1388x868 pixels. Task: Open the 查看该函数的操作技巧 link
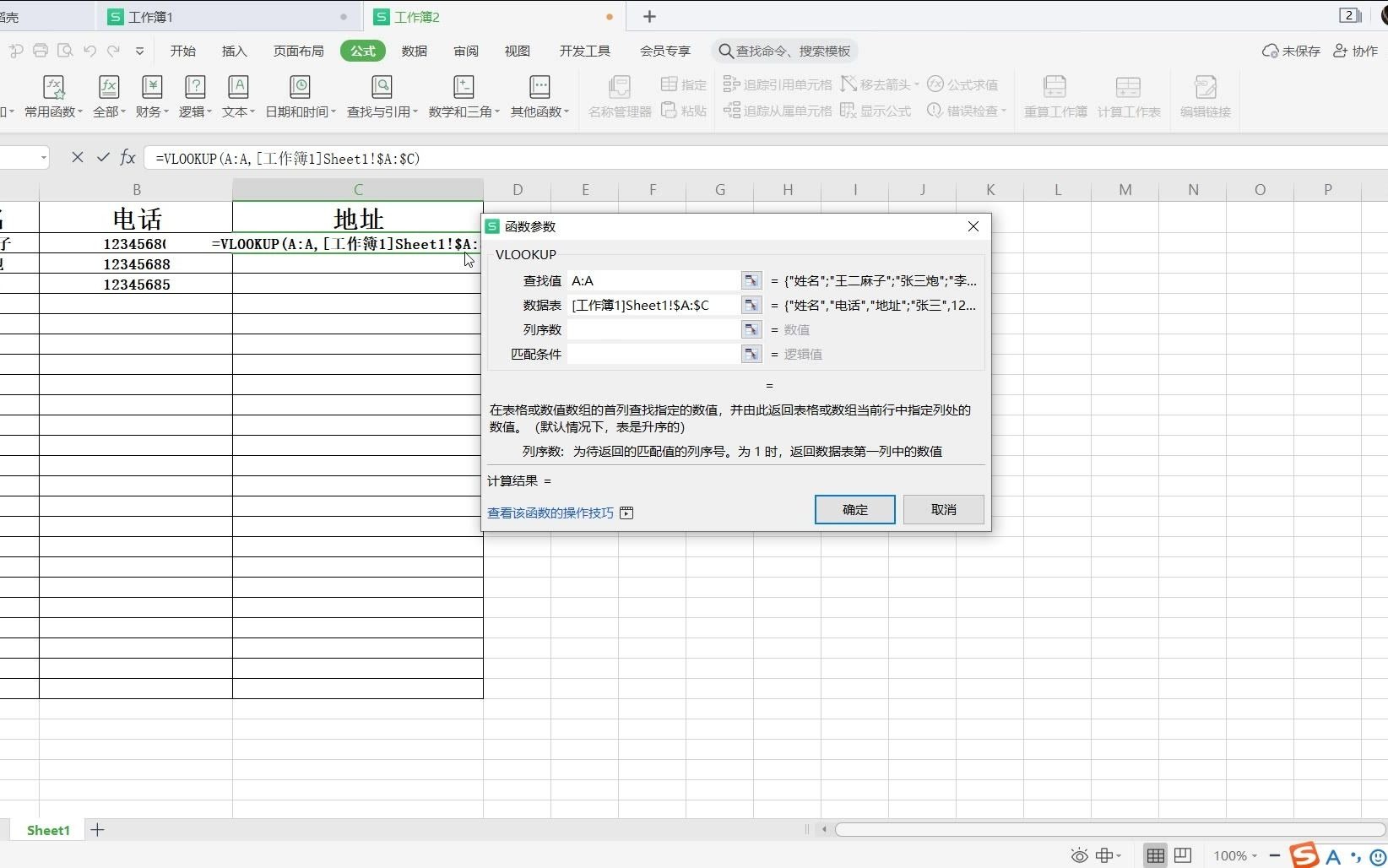tap(550, 513)
